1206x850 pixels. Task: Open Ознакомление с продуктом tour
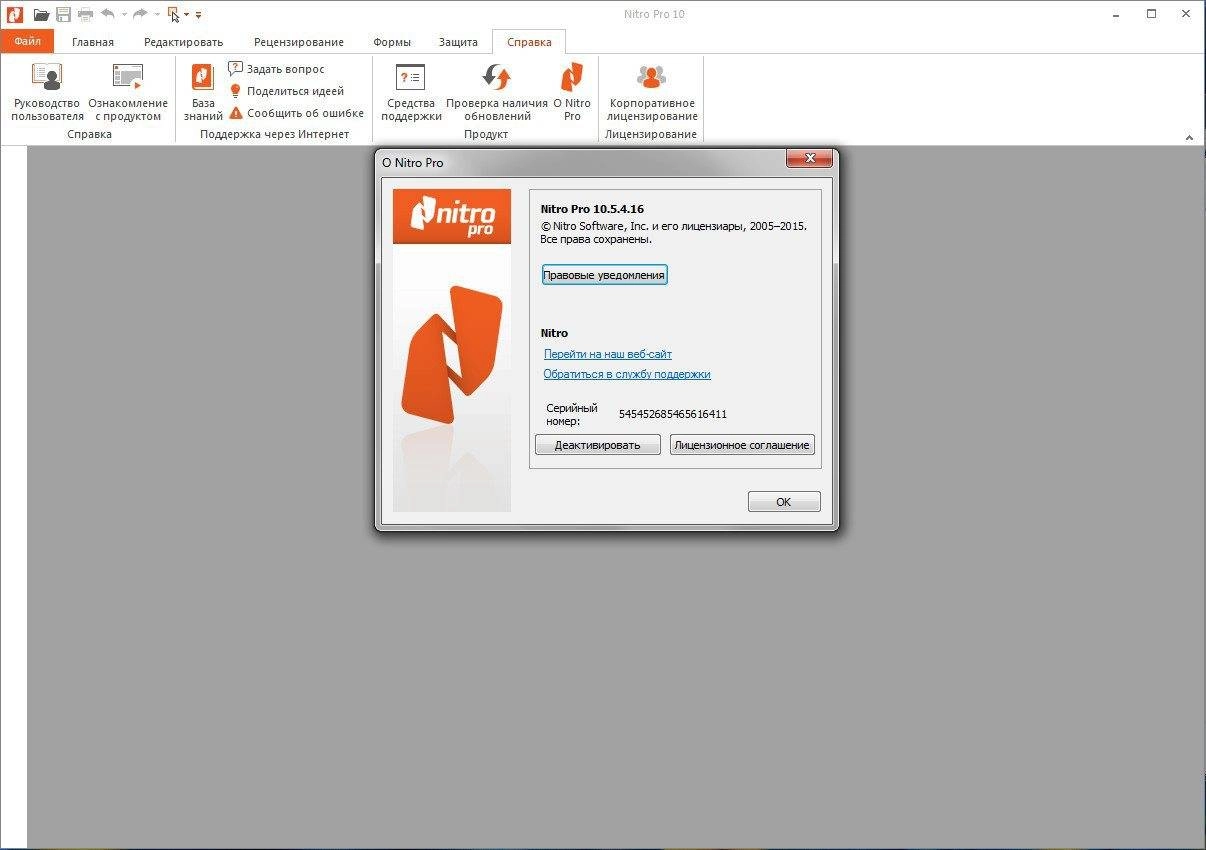click(128, 92)
